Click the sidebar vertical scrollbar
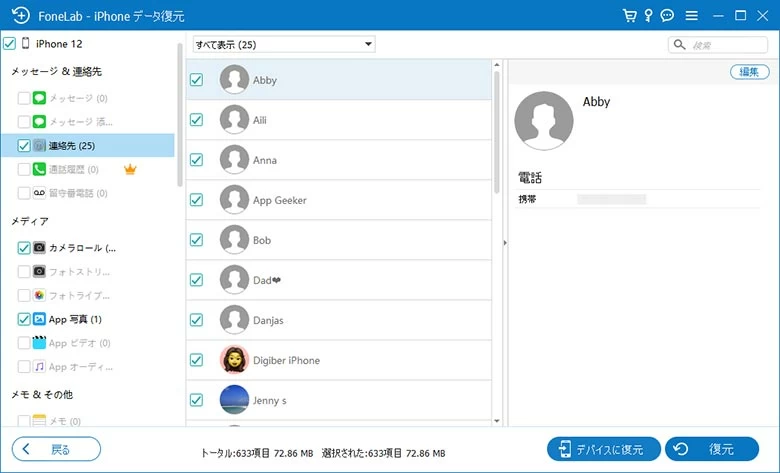Screen dimensions: 780x473 (x=180, y=114)
